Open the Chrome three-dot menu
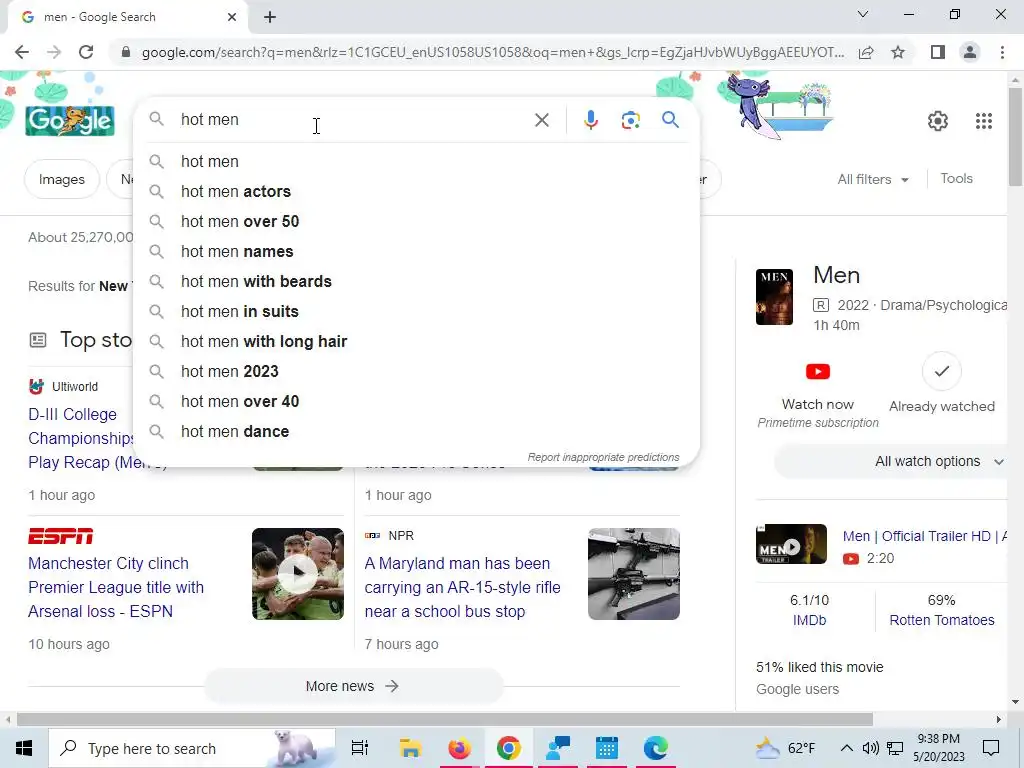The image size is (1024, 768). click(1002, 52)
